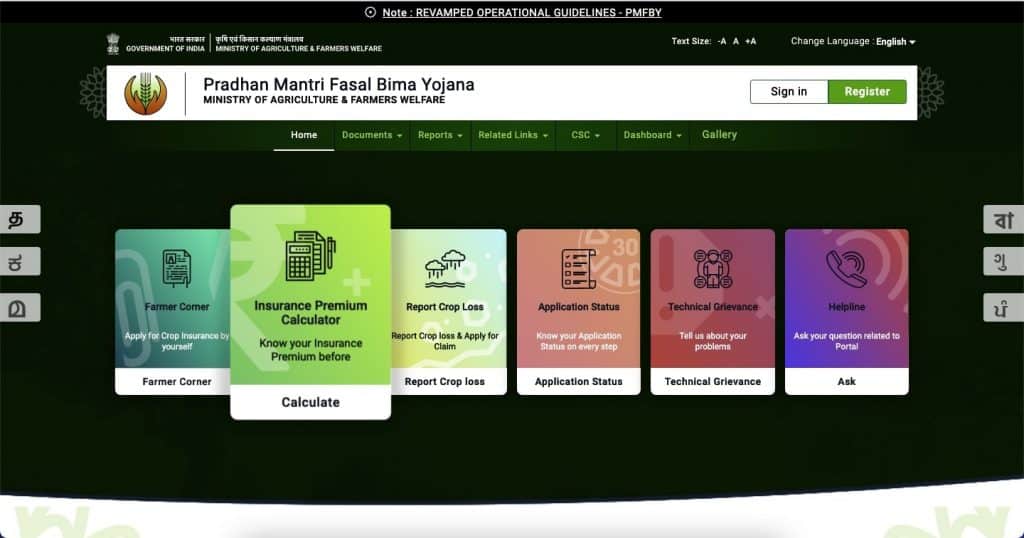Open the Change Language English dropdown
The image size is (1024, 538).
895,42
